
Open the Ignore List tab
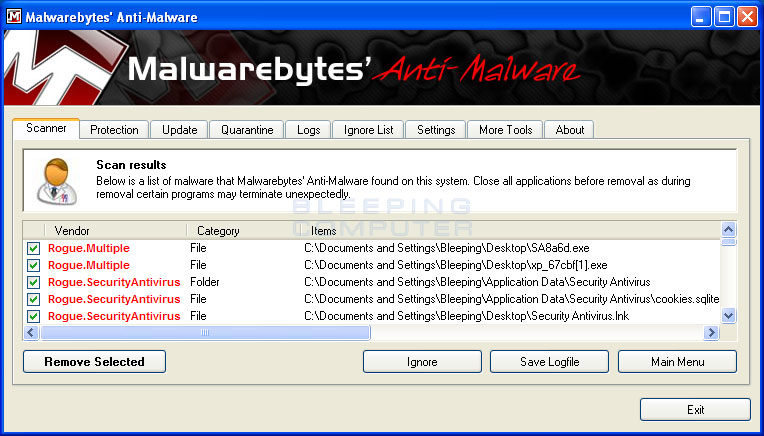pos(368,130)
